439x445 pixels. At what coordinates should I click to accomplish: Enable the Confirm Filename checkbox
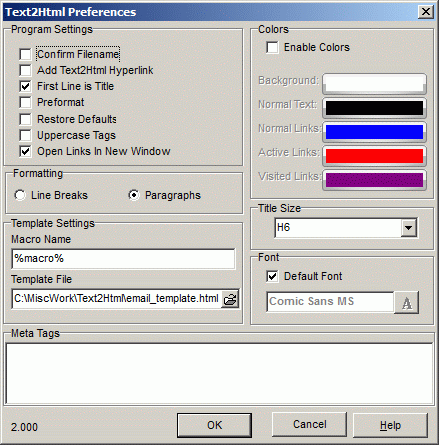coord(25,54)
